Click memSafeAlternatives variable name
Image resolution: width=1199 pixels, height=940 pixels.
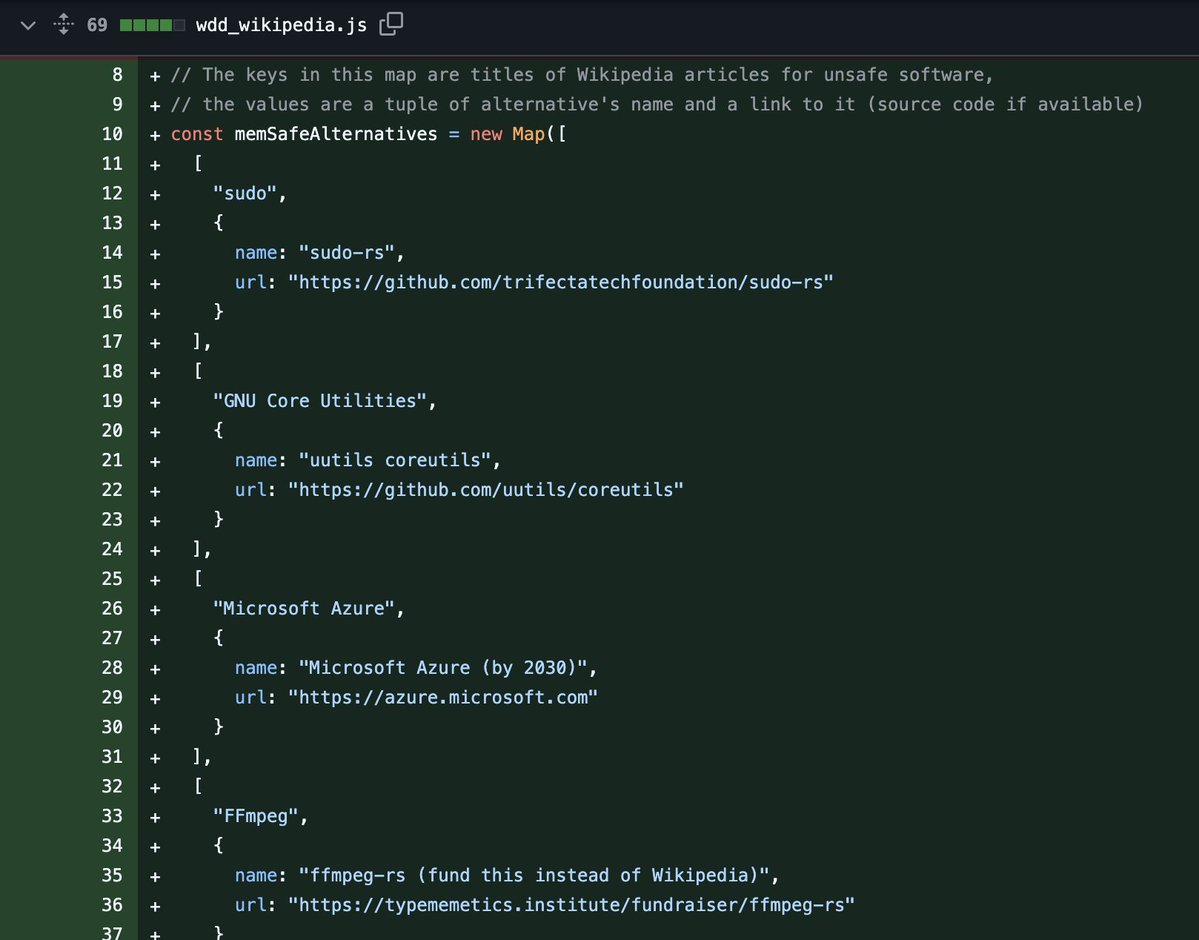[336, 134]
